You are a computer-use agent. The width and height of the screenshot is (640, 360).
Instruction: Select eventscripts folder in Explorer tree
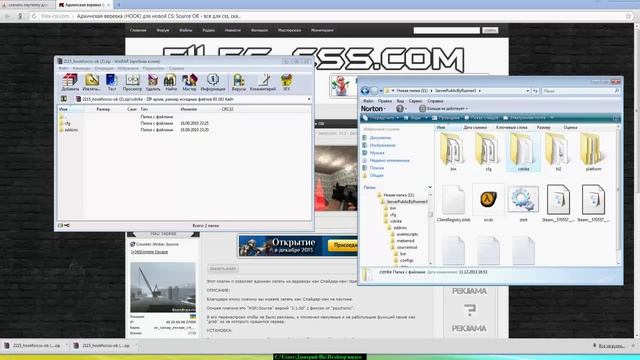(407, 234)
